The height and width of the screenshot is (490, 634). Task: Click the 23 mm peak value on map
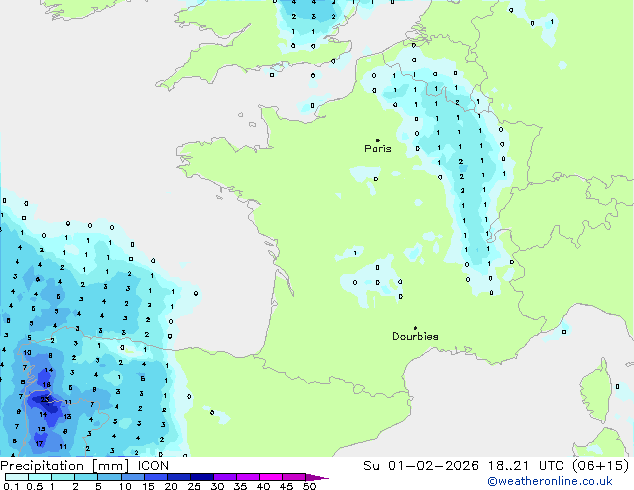44,399
